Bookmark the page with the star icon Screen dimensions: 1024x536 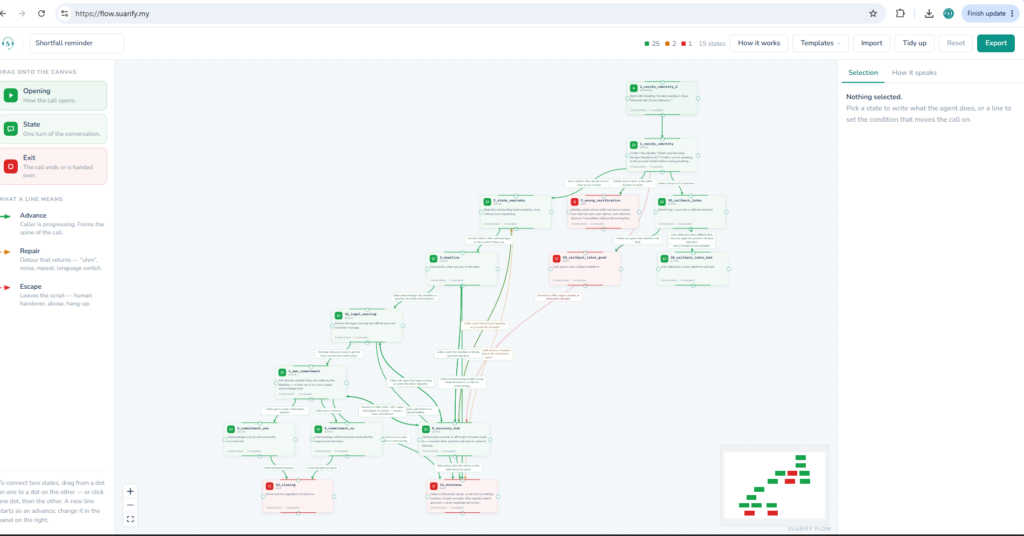click(873, 13)
